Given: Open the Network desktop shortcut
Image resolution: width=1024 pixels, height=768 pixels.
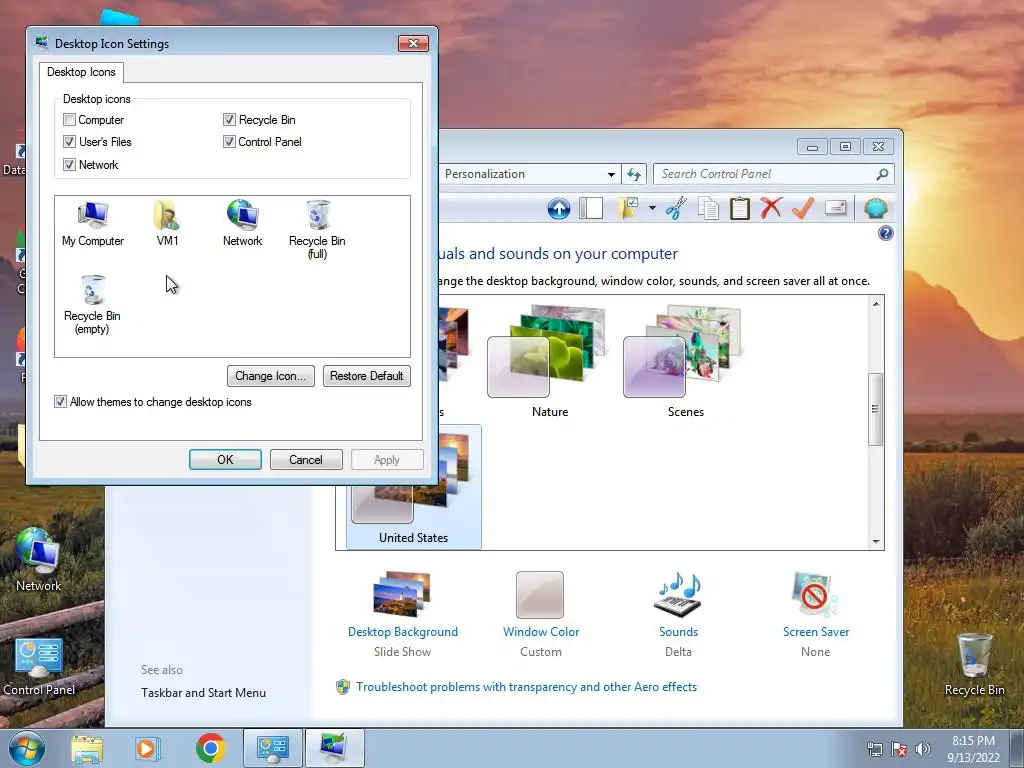Looking at the screenshot, I should (38, 560).
